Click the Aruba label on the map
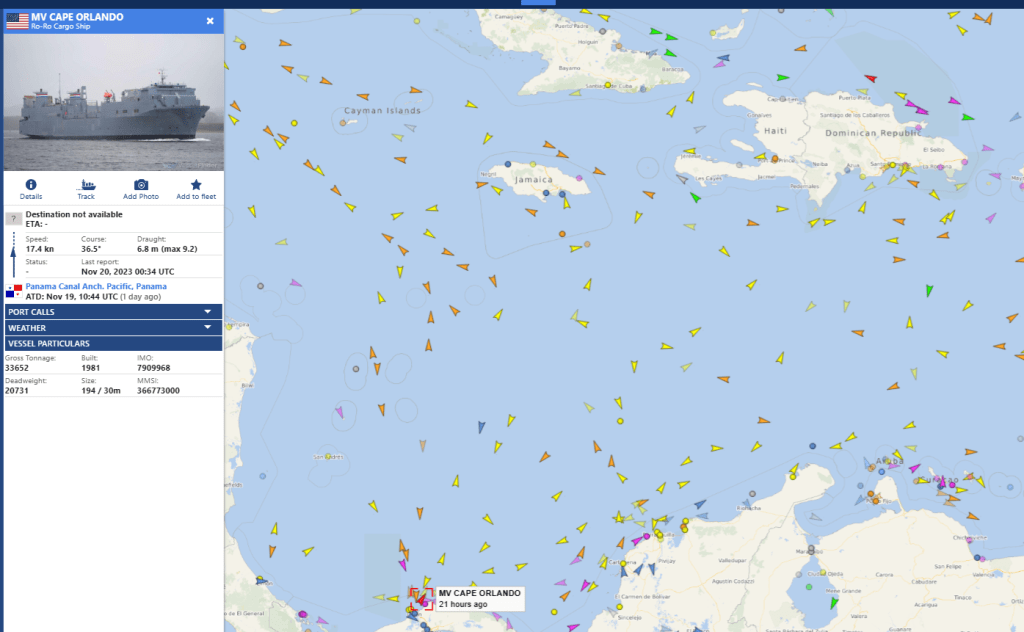 pyautogui.click(x=888, y=462)
